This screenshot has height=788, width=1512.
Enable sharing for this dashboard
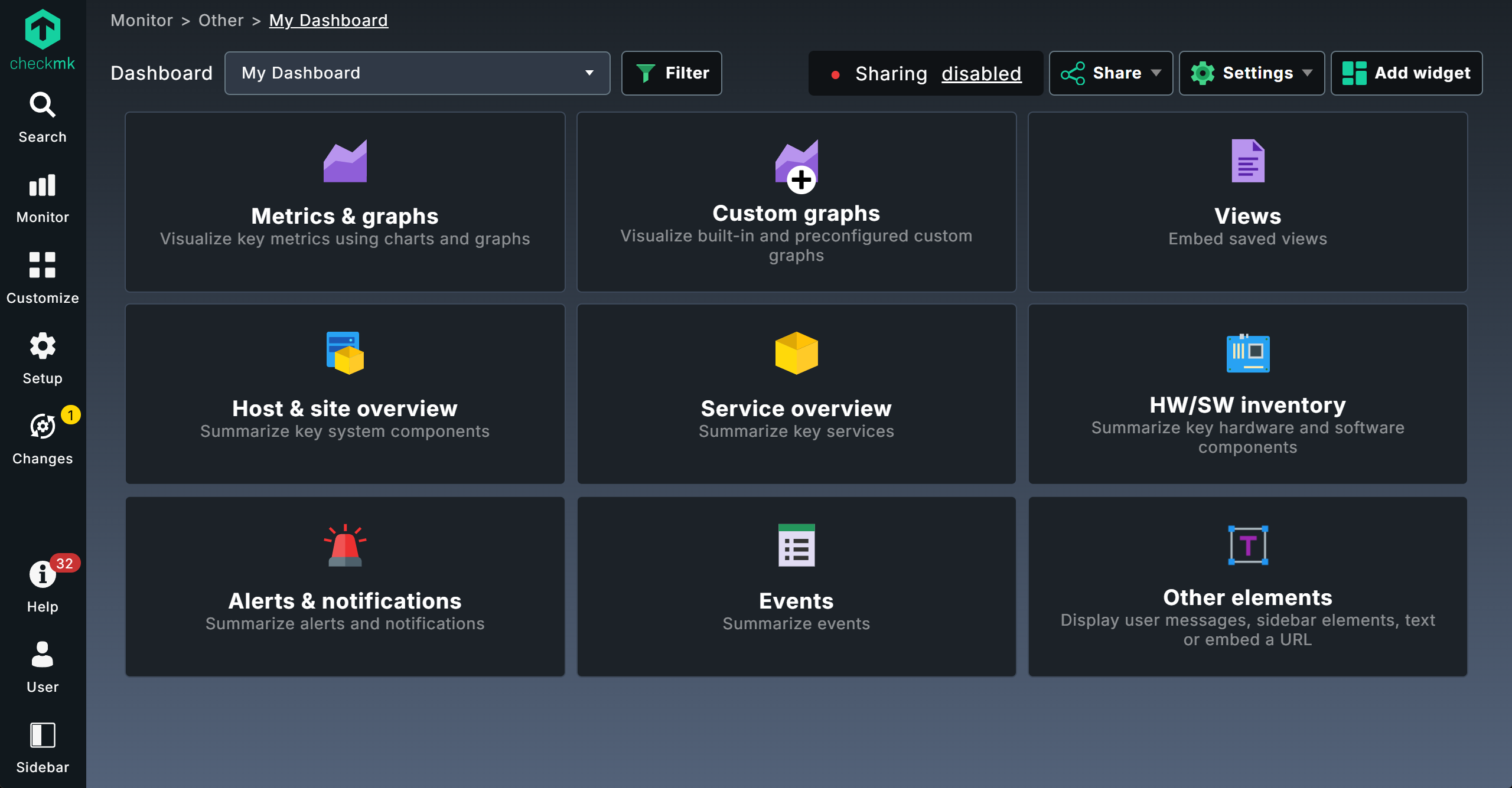point(982,73)
